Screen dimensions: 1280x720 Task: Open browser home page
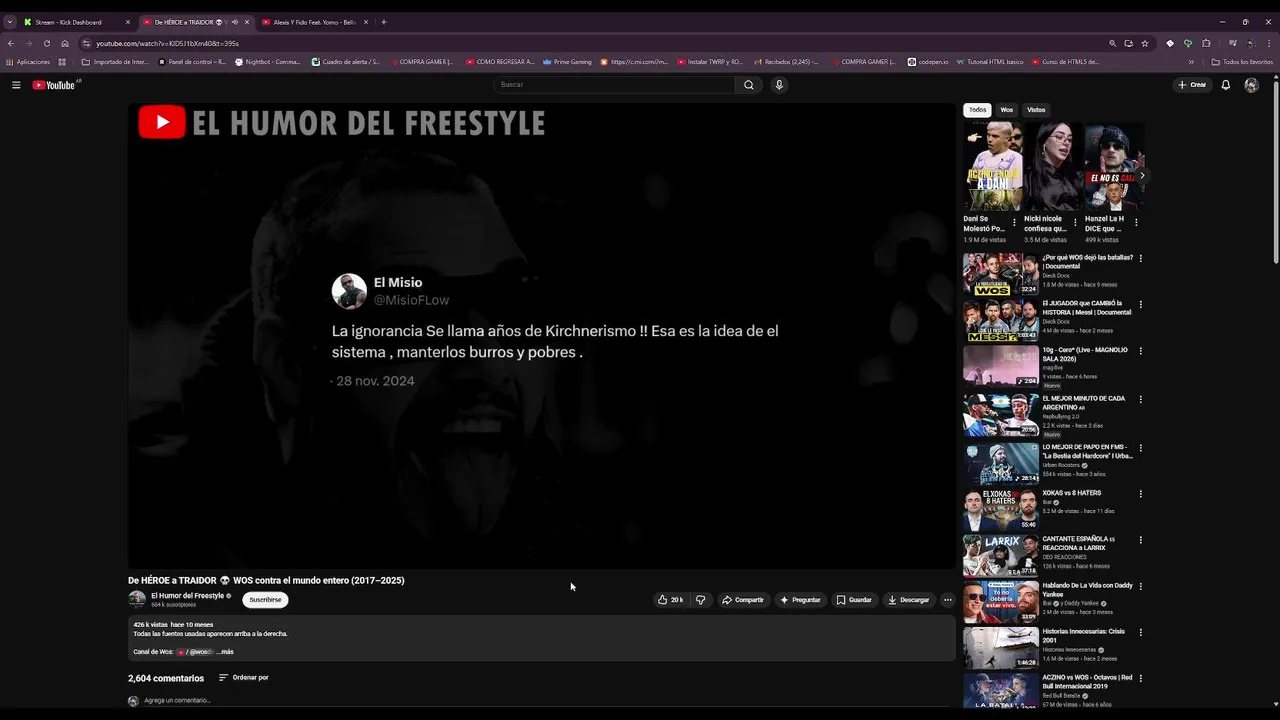coord(65,43)
